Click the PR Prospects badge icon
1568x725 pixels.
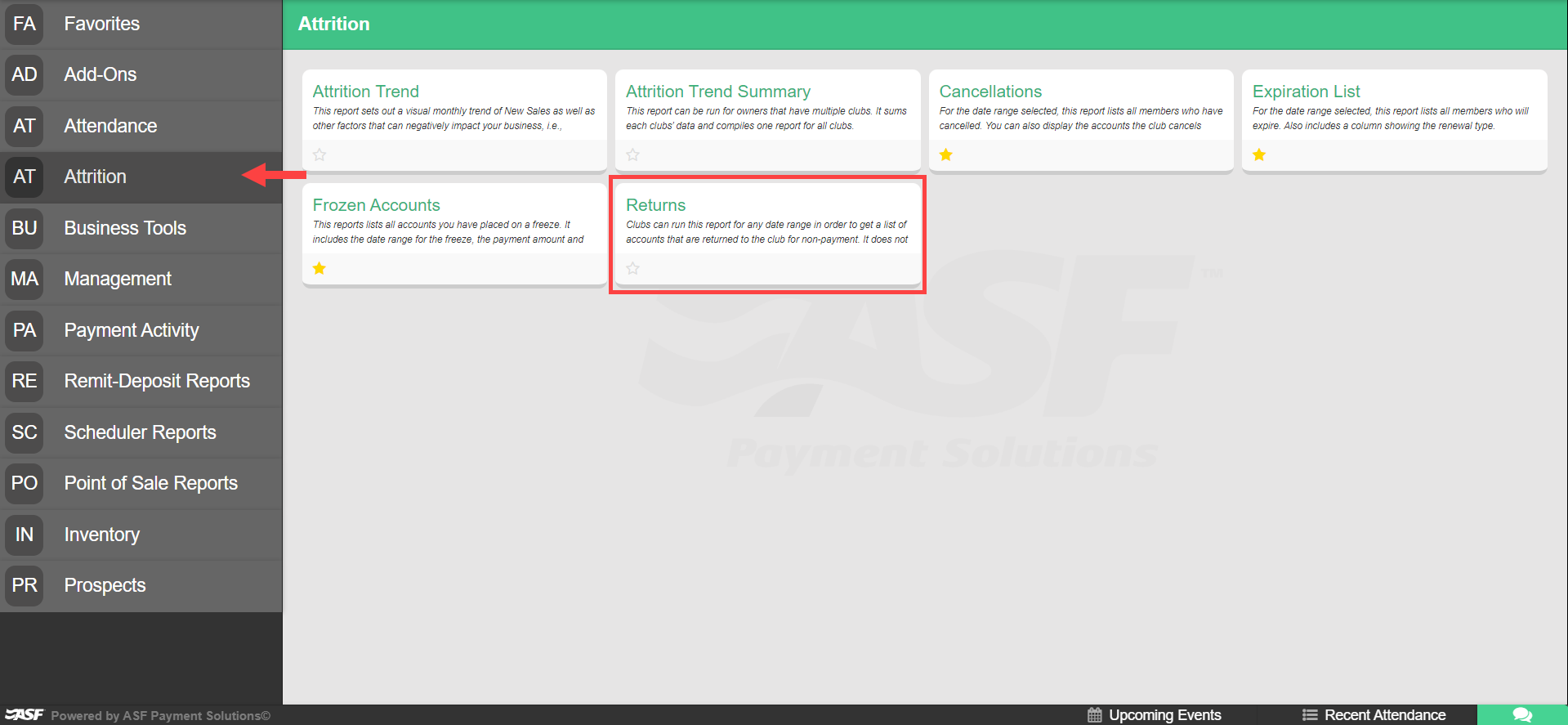[x=24, y=585]
